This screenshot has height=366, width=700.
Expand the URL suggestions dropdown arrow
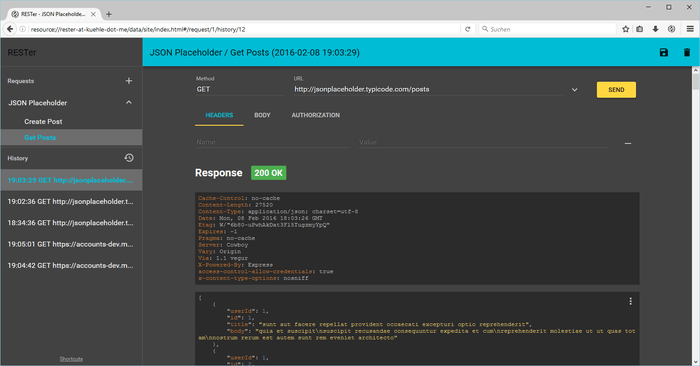[x=575, y=90]
